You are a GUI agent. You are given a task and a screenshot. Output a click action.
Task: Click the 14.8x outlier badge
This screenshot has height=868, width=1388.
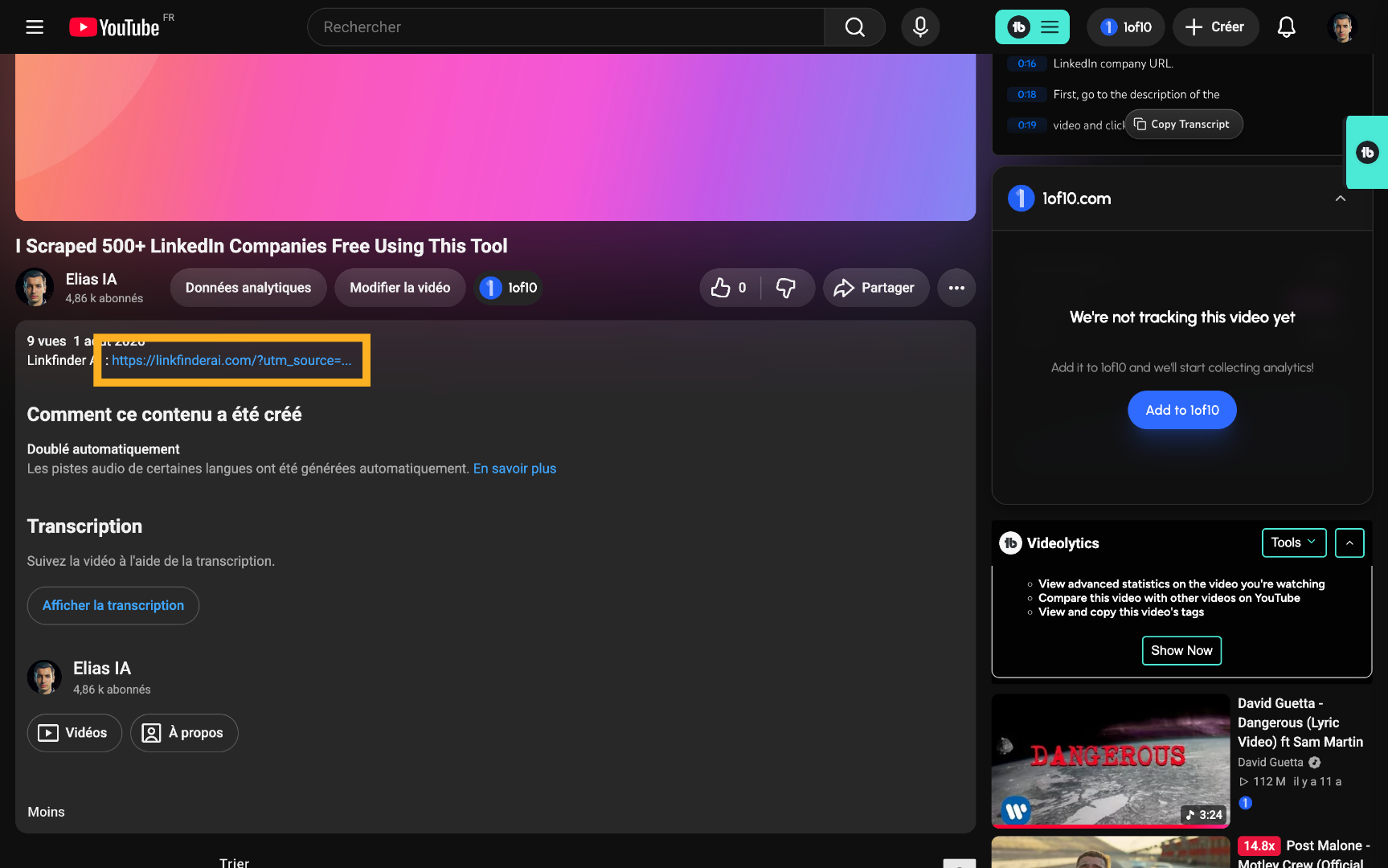[1259, 845]
